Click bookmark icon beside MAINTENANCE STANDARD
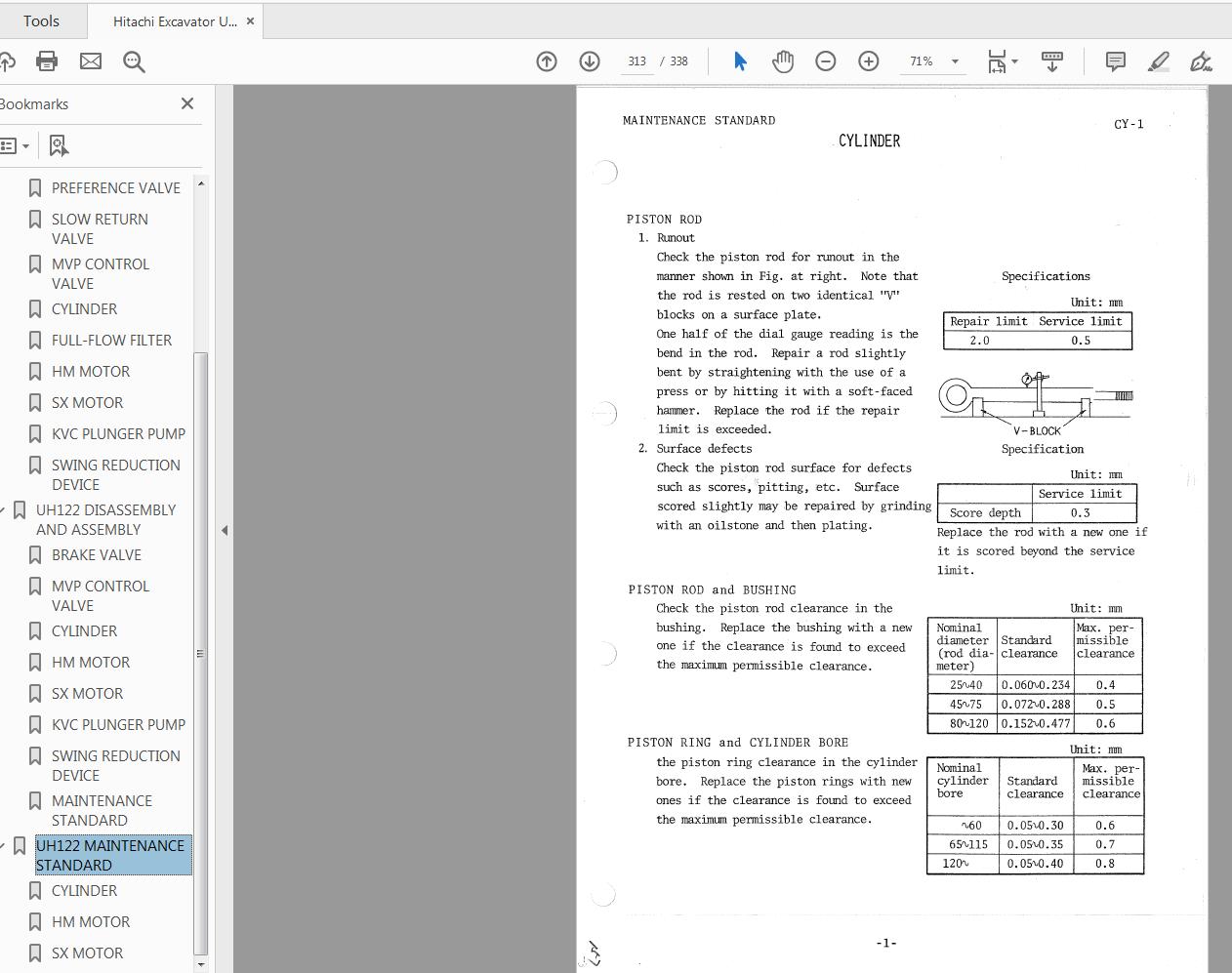 point(35,800)
